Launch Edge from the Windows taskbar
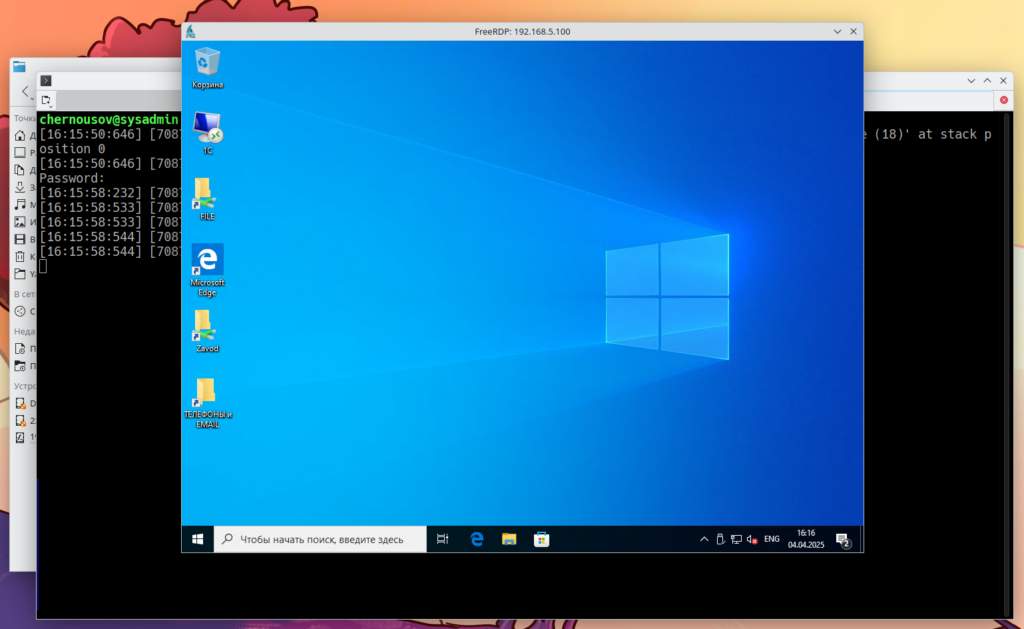1024x629 pixels. (477, 539)
